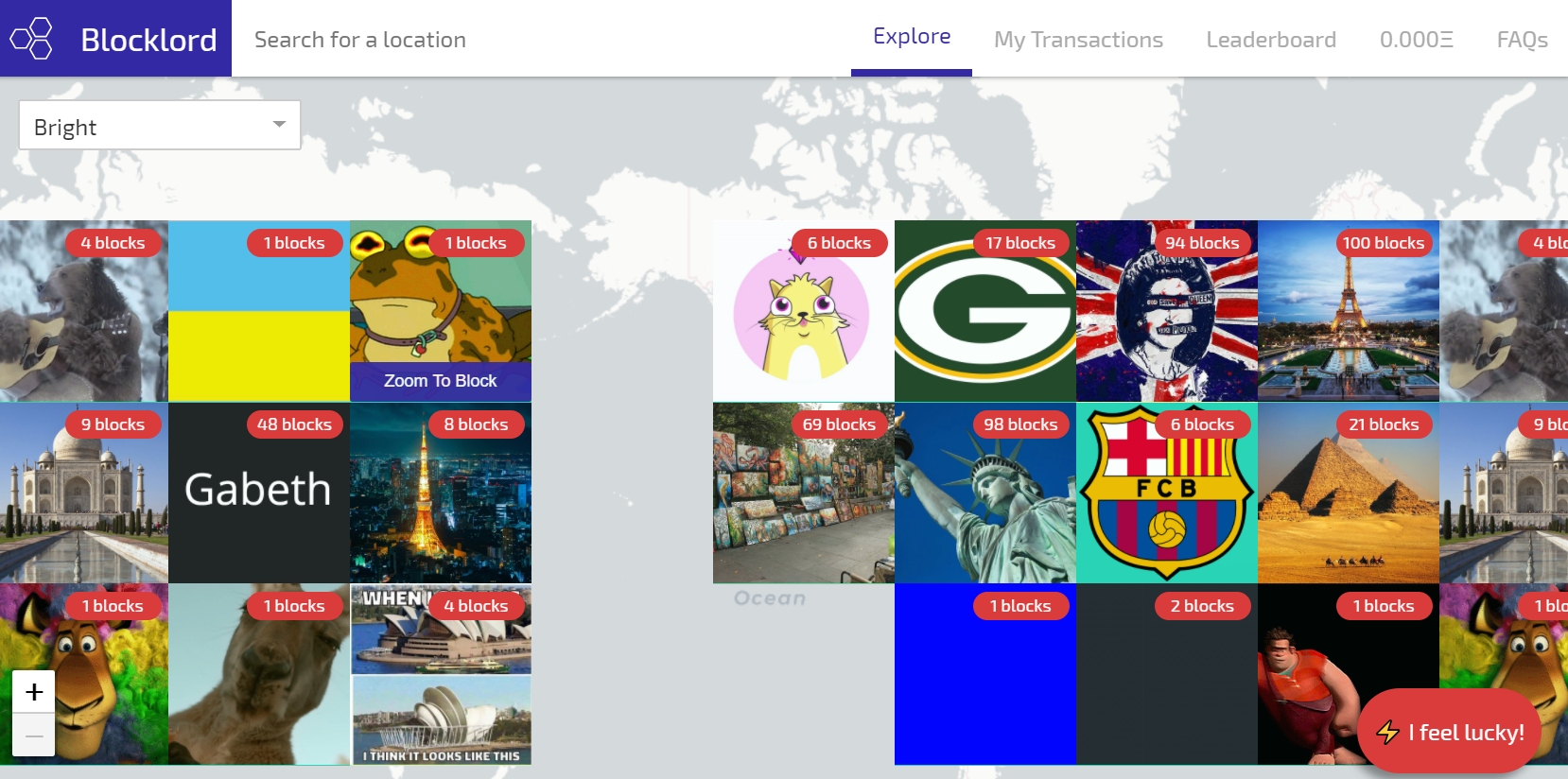1568x779 pixels.
Task: Click the 4 blocks badge on bear tile
Action: point(113,243)
